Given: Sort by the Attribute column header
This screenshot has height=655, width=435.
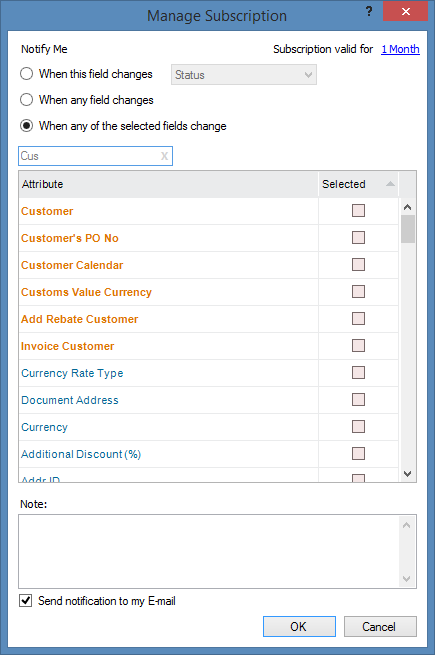Looking at the screenshot, I should (168, 184).
